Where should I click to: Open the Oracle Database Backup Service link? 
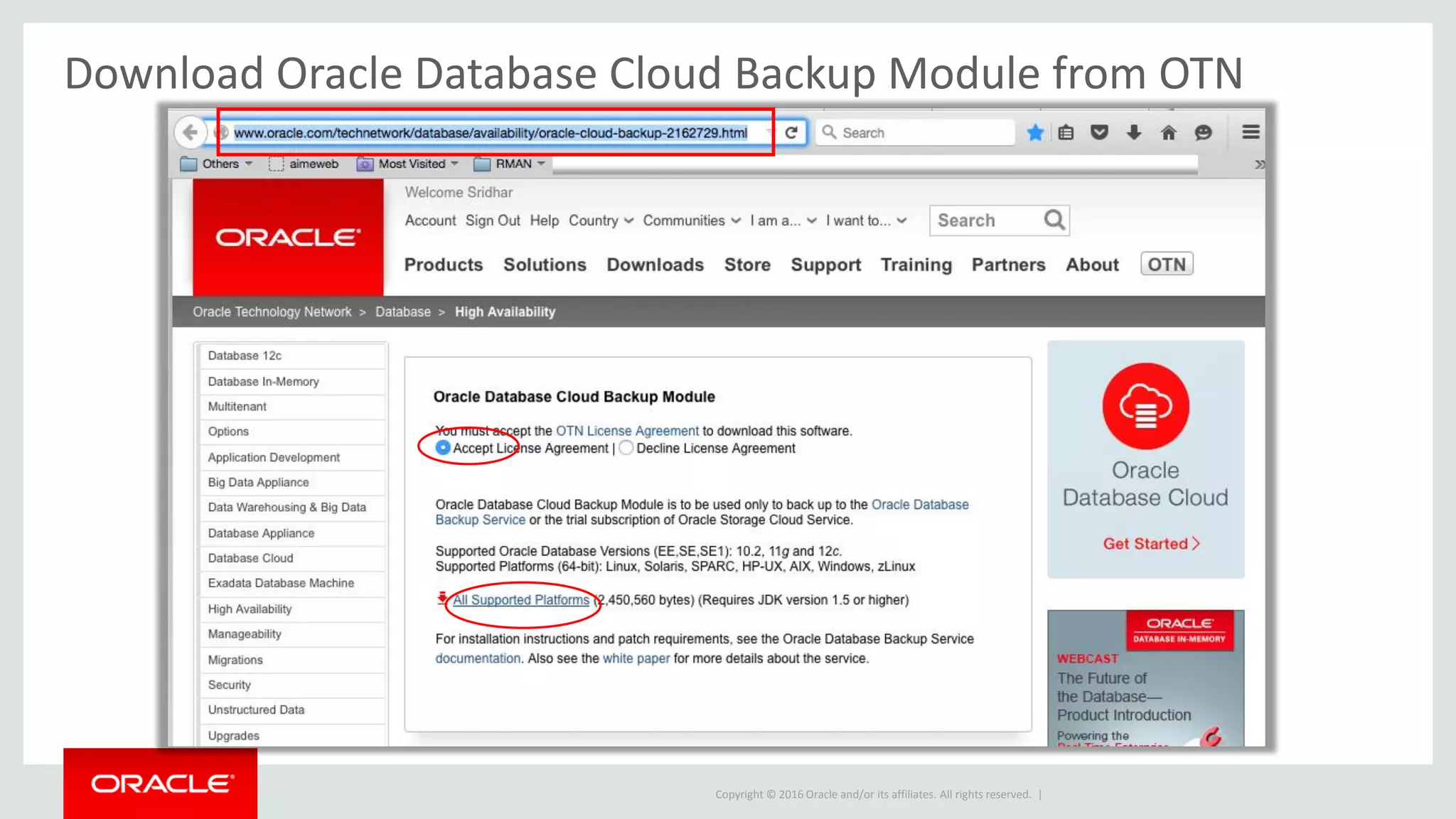point(920,504)
